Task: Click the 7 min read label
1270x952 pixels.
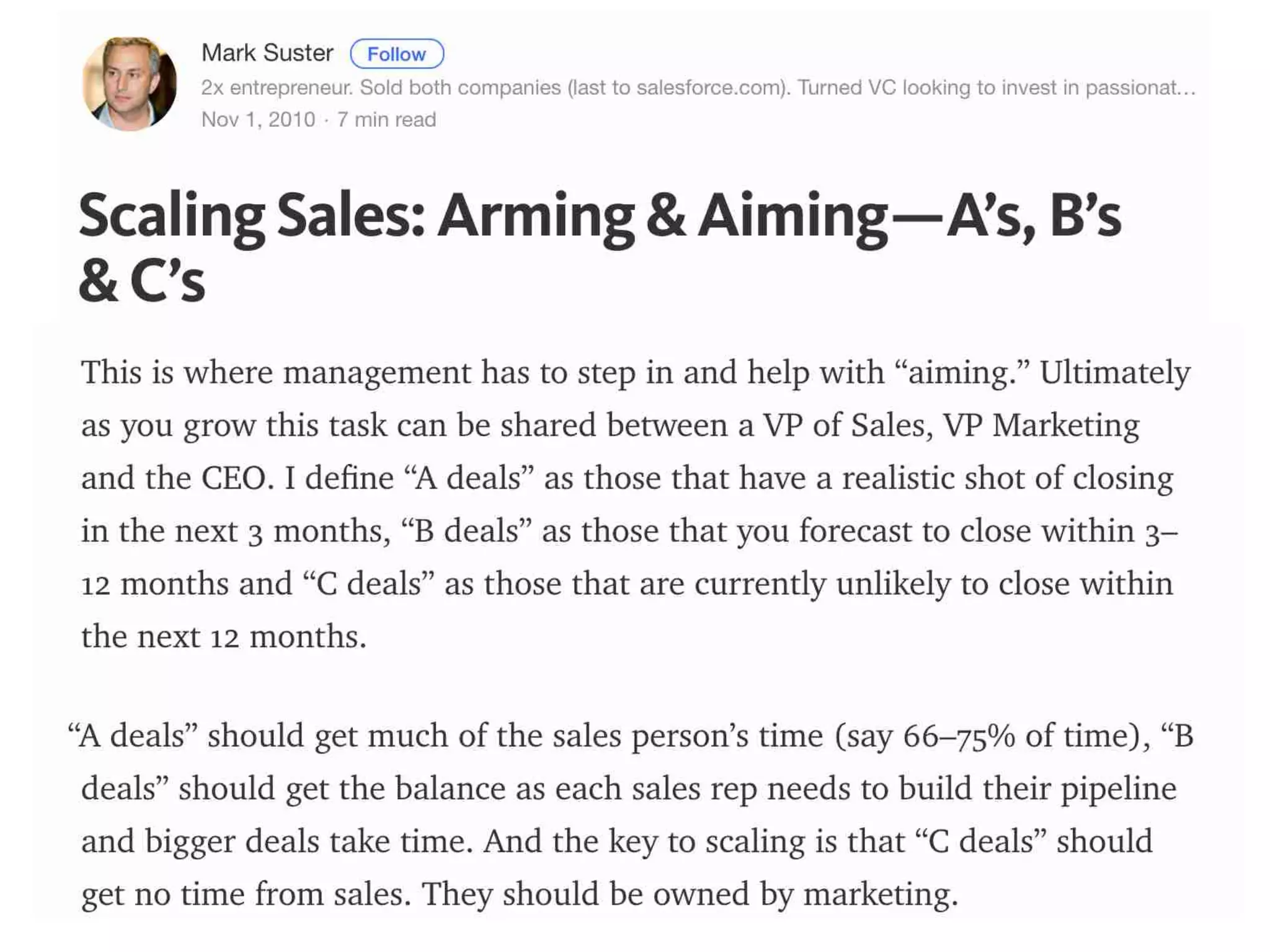Action: click(x=386, y=119)
